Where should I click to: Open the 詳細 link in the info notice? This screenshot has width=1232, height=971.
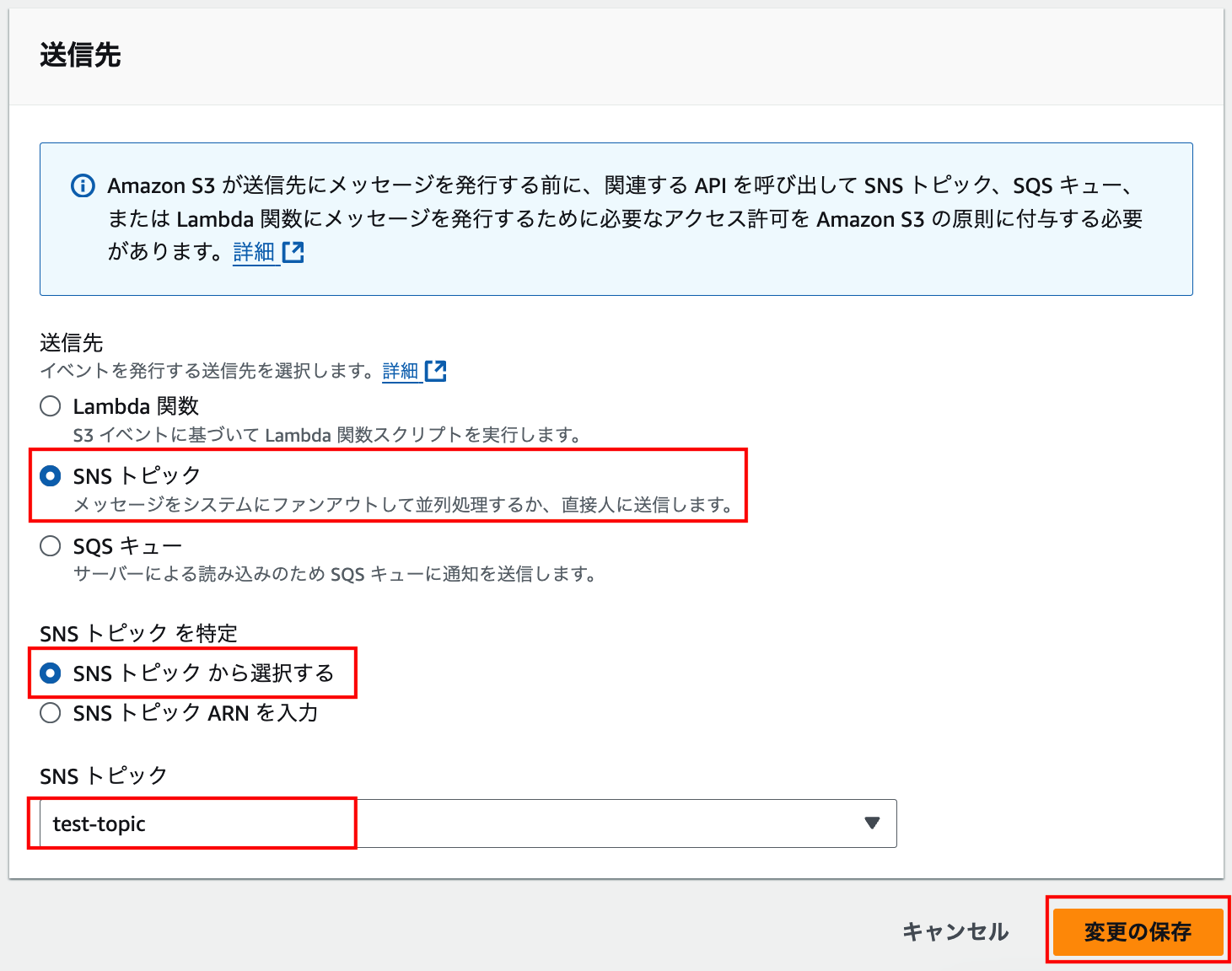pos(254,252)
